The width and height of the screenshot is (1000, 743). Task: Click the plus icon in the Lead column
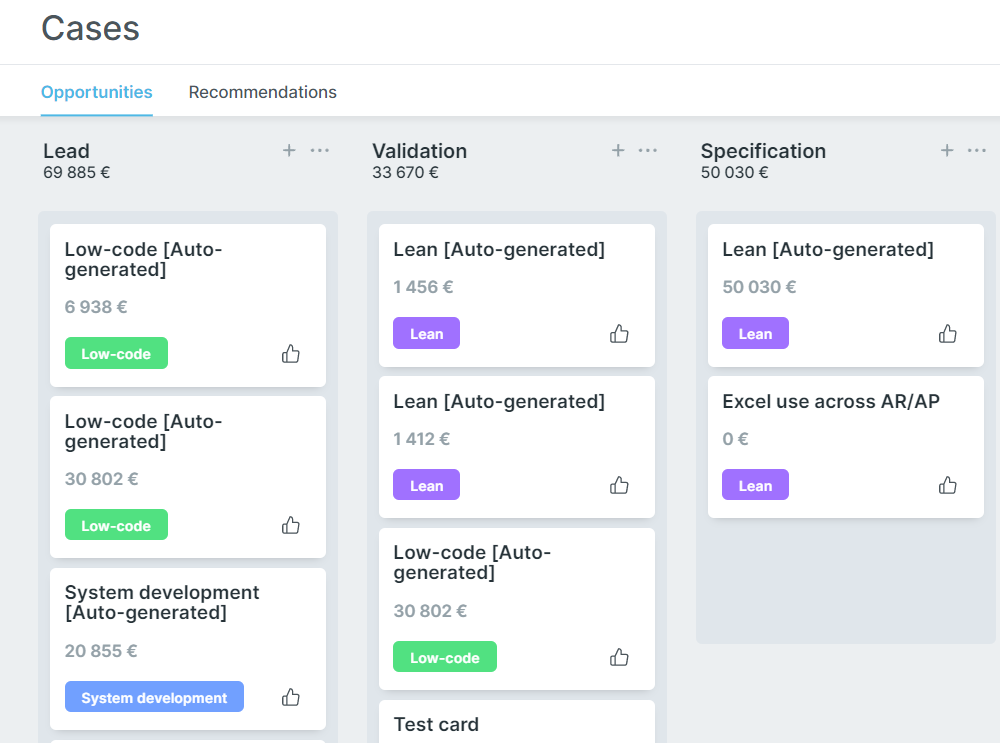pyautogui.click(x=289, y=150)
